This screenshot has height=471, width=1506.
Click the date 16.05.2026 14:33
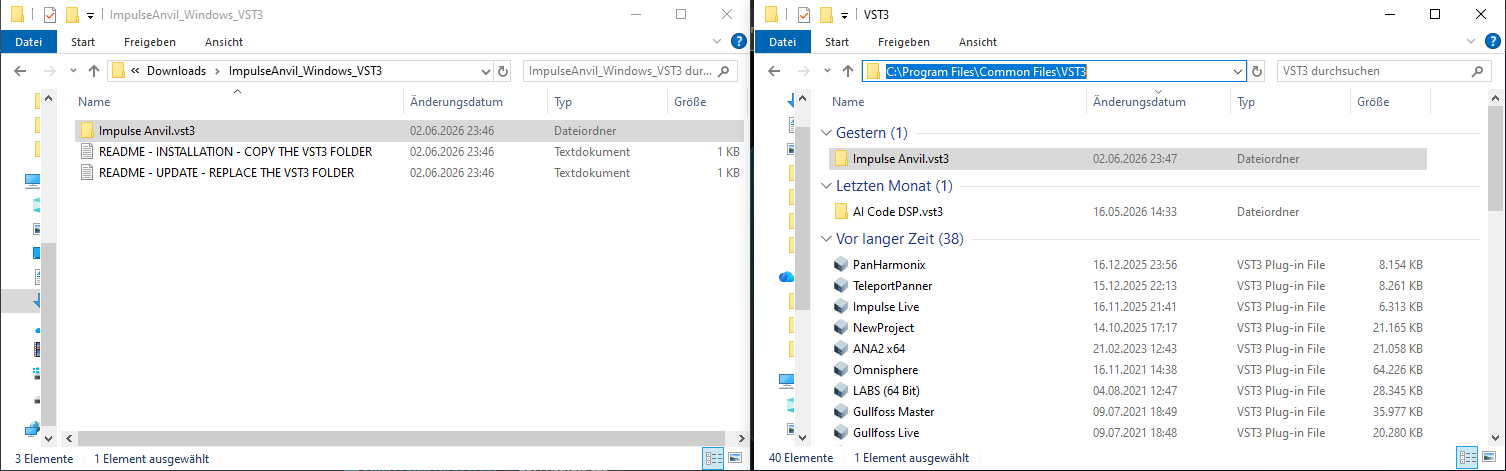[x=1135, y=211]
